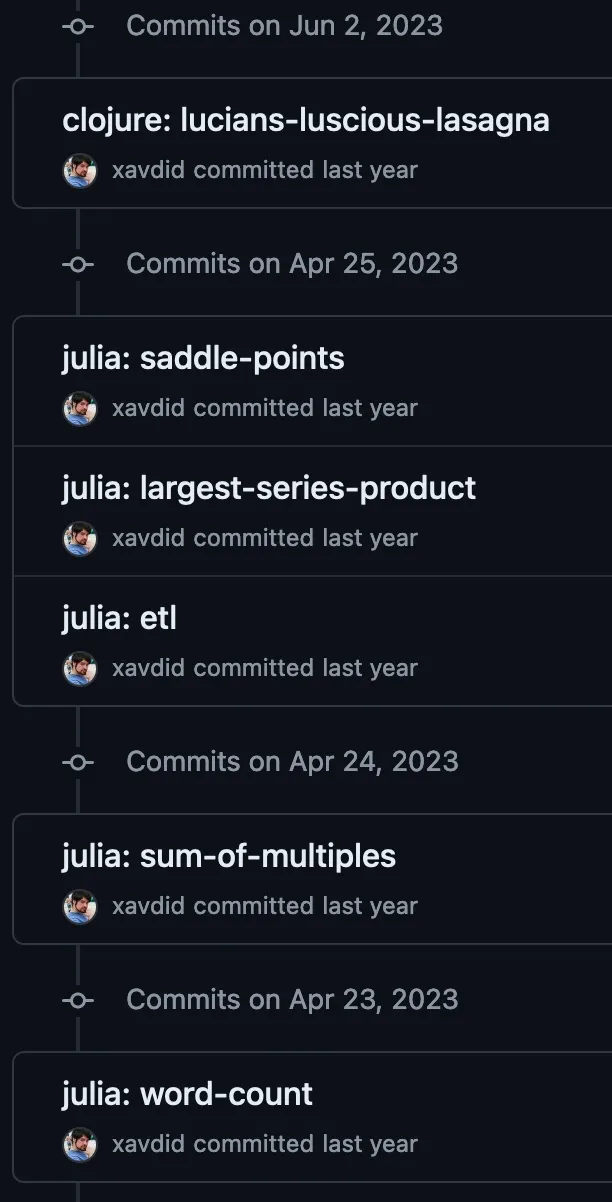Click commit marker icon for Jun 2, 2023
The height and width of the screenshot is (1202, 612).
point(78,26)
